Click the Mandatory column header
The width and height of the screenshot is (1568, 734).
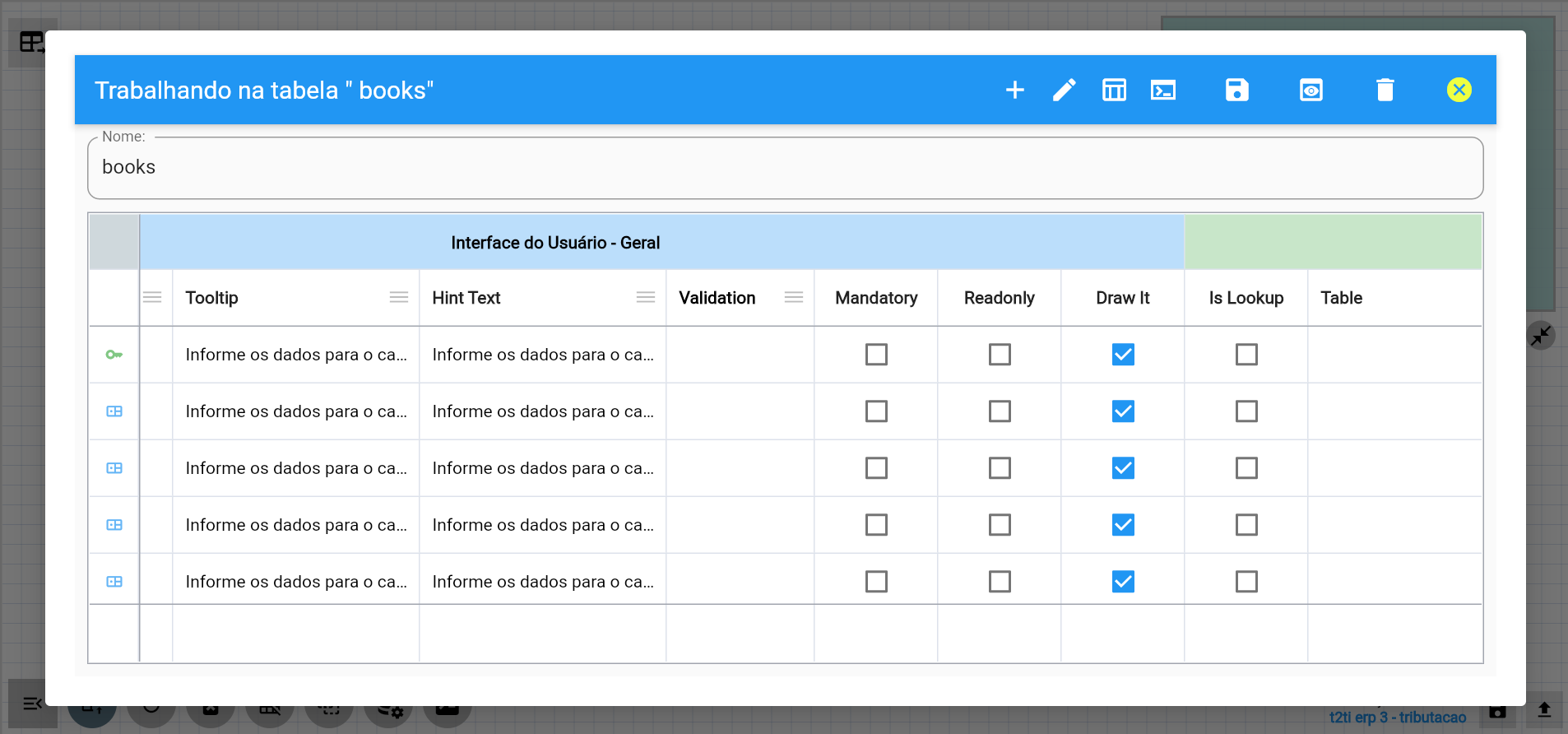[x=876, y=298]
